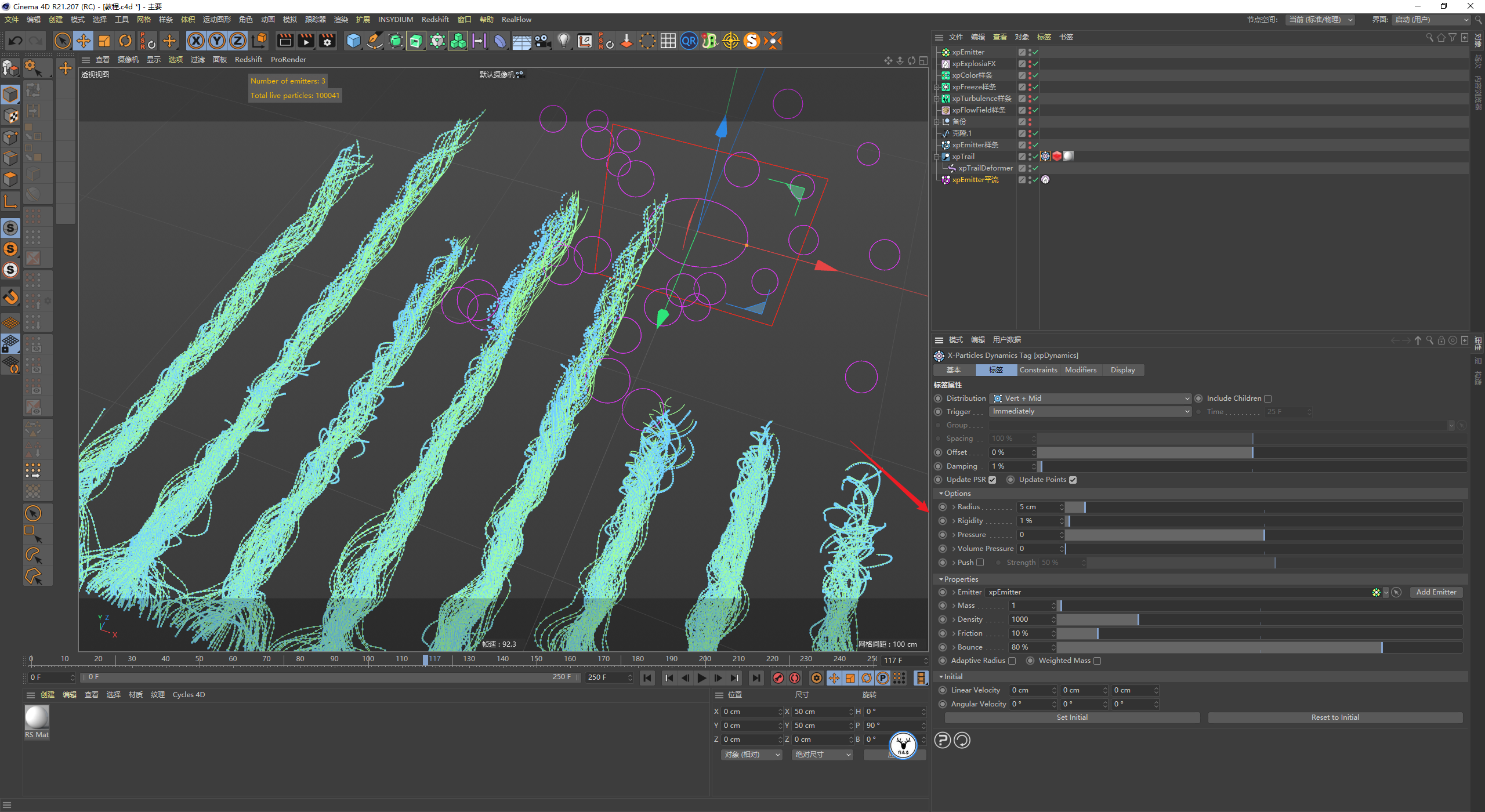Toggle the Y axis lock
1485x812 pixels.
217,41
